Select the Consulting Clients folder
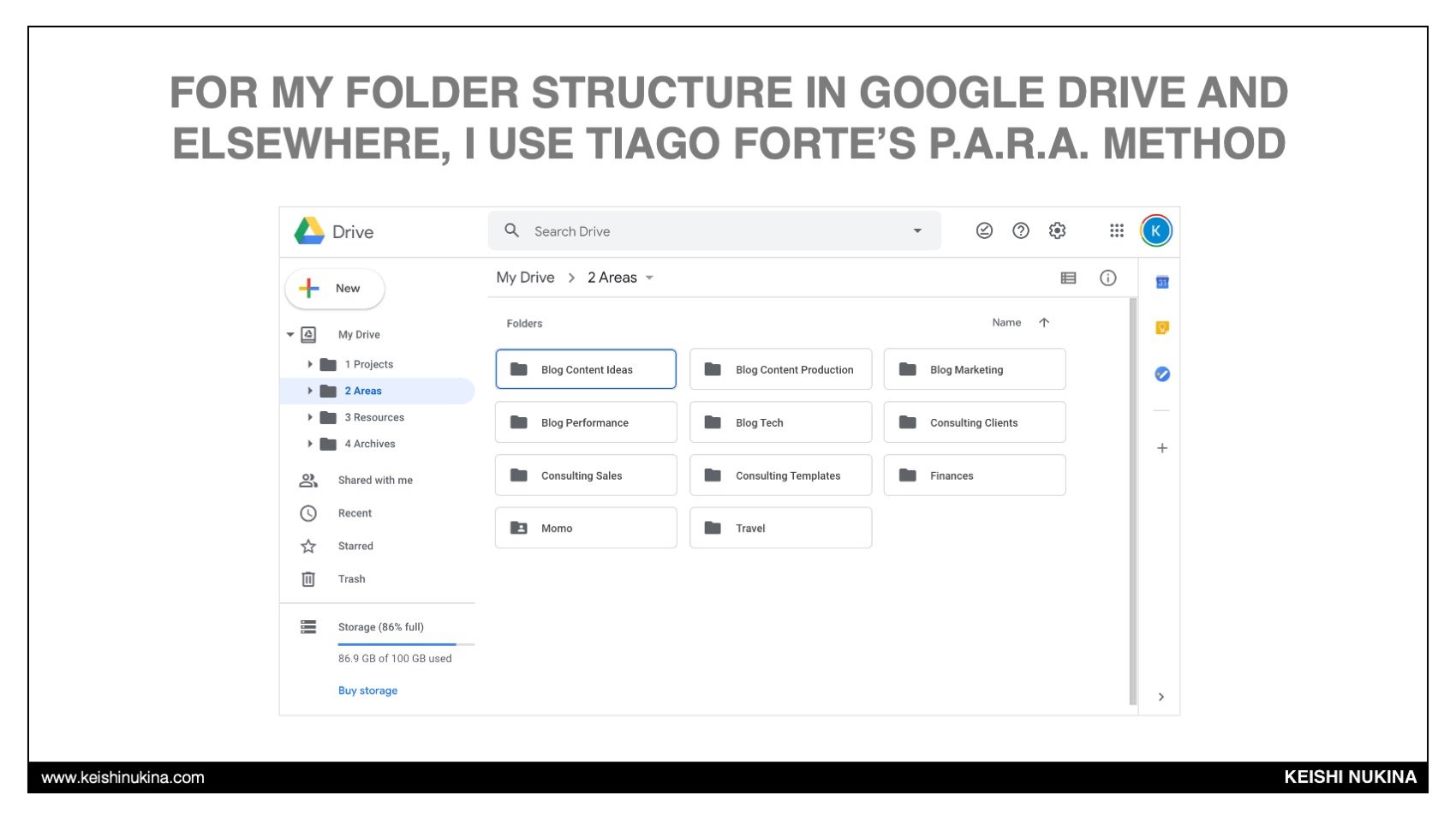Image resolution: width=1456 pixels, height=819 pixels. tap(975, 422)
